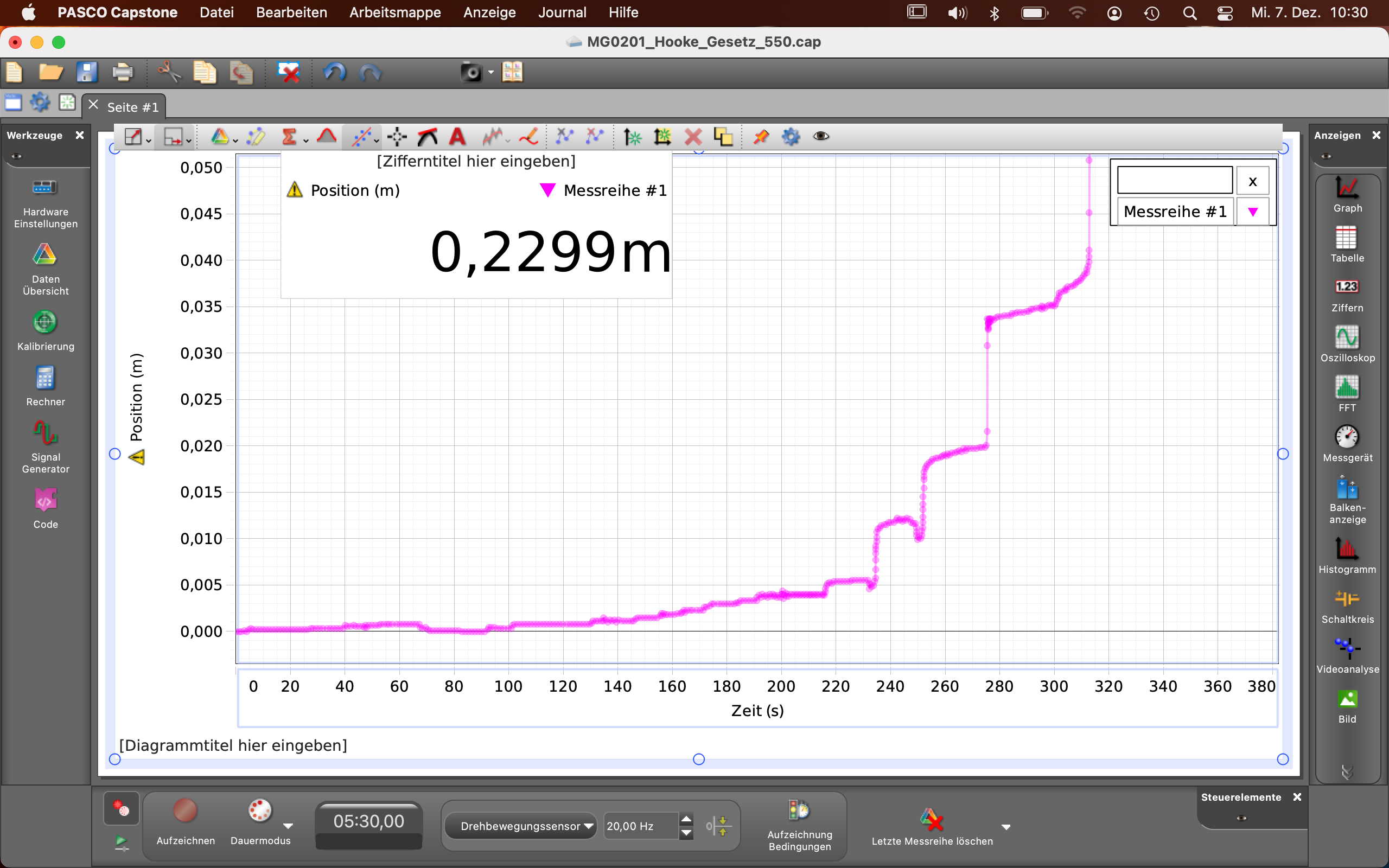This screenshot has width=1389, height=868.
Task: Add a Messgerät display
Action: click(x=1347, y=444)
